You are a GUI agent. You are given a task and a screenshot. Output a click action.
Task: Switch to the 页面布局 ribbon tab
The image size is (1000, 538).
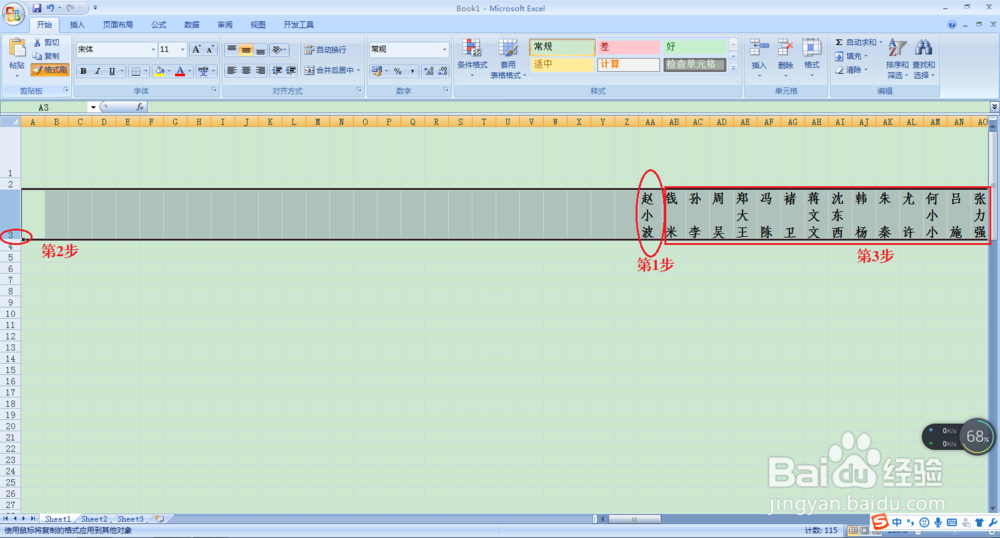point(118,25)
